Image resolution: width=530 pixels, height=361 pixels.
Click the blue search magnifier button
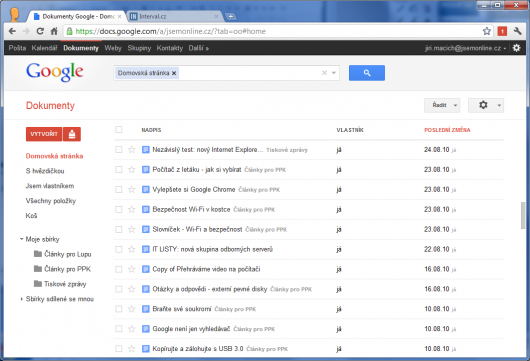point(367,73)
